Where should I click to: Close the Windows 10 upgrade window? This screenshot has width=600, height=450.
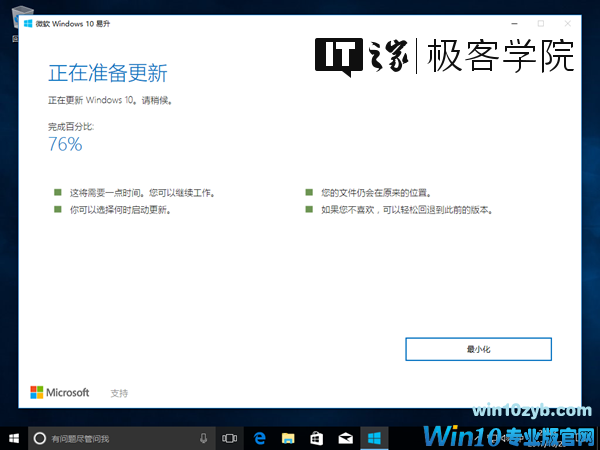(x=568, y=24)
